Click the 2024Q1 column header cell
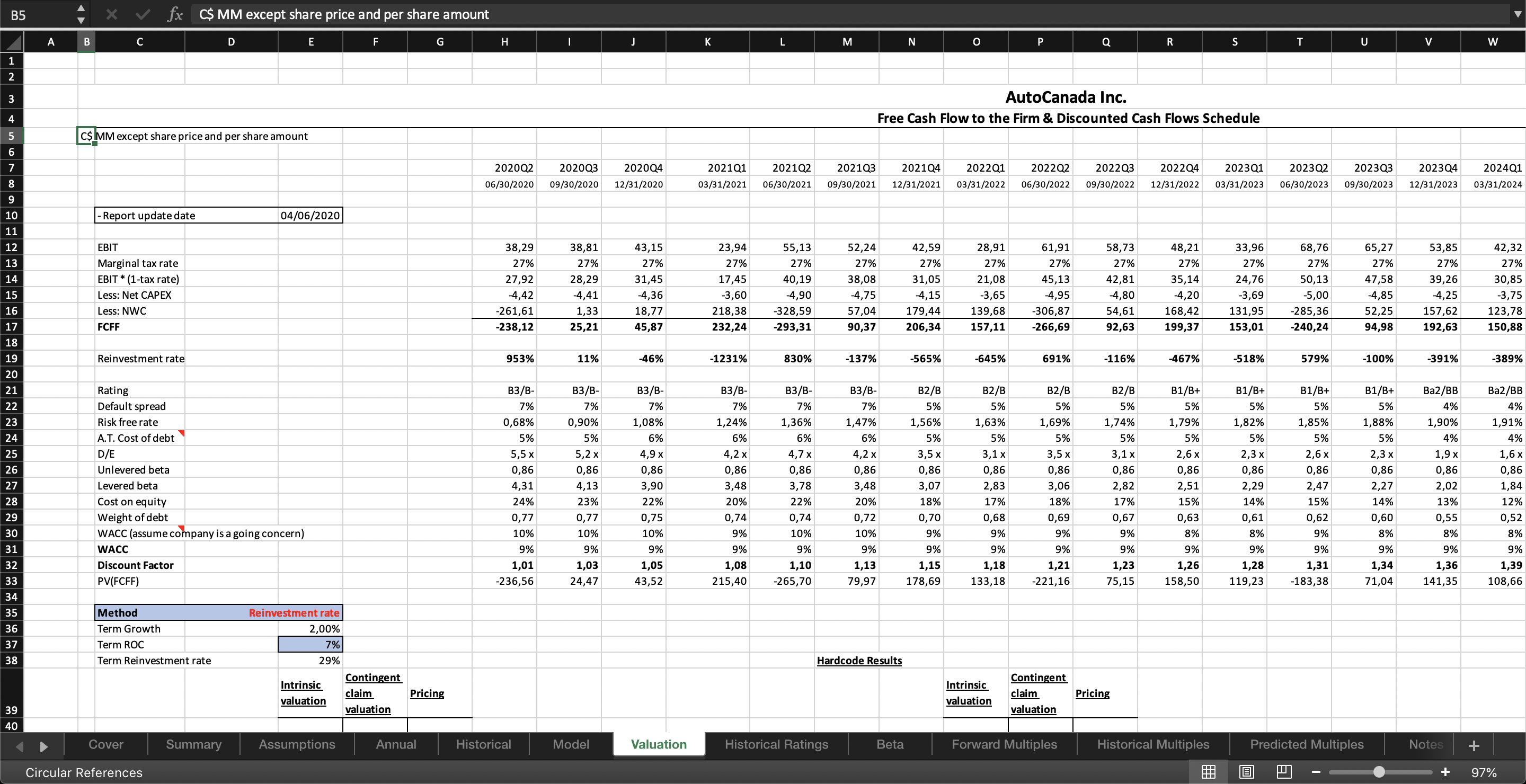The width and height of the screenshot is (1526, 784). click(1493, 168)
